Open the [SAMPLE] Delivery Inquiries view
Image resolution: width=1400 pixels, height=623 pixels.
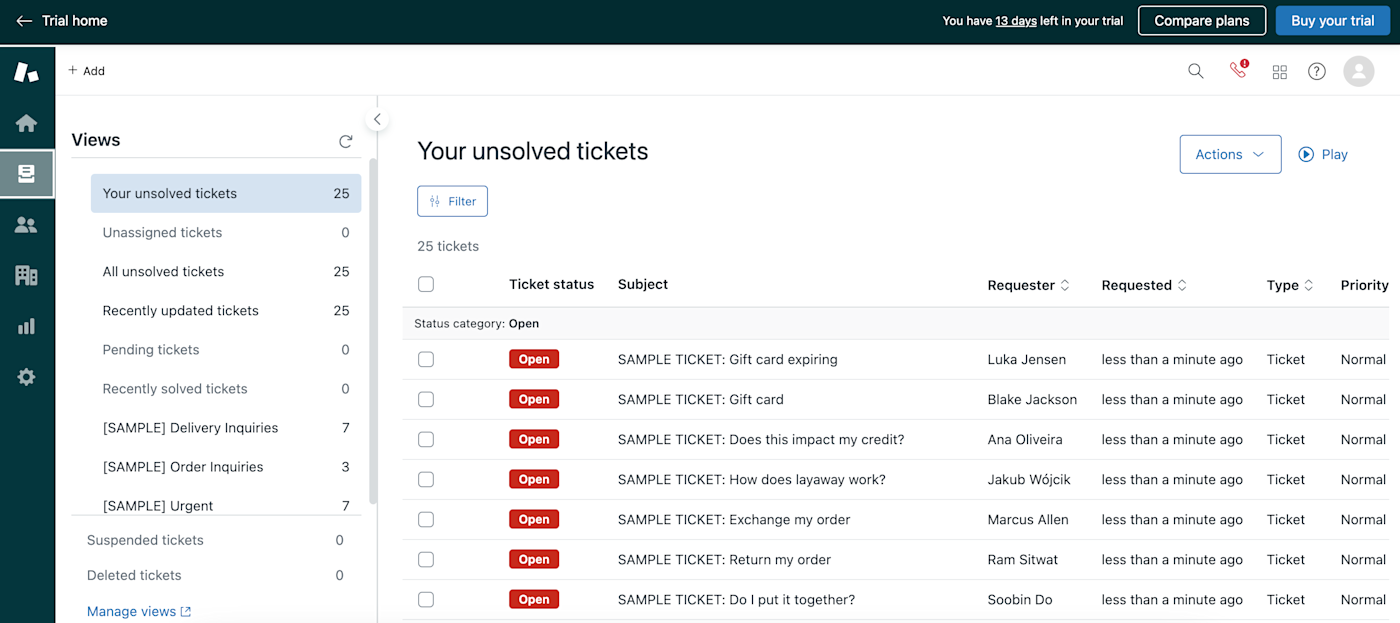(190, 428)
